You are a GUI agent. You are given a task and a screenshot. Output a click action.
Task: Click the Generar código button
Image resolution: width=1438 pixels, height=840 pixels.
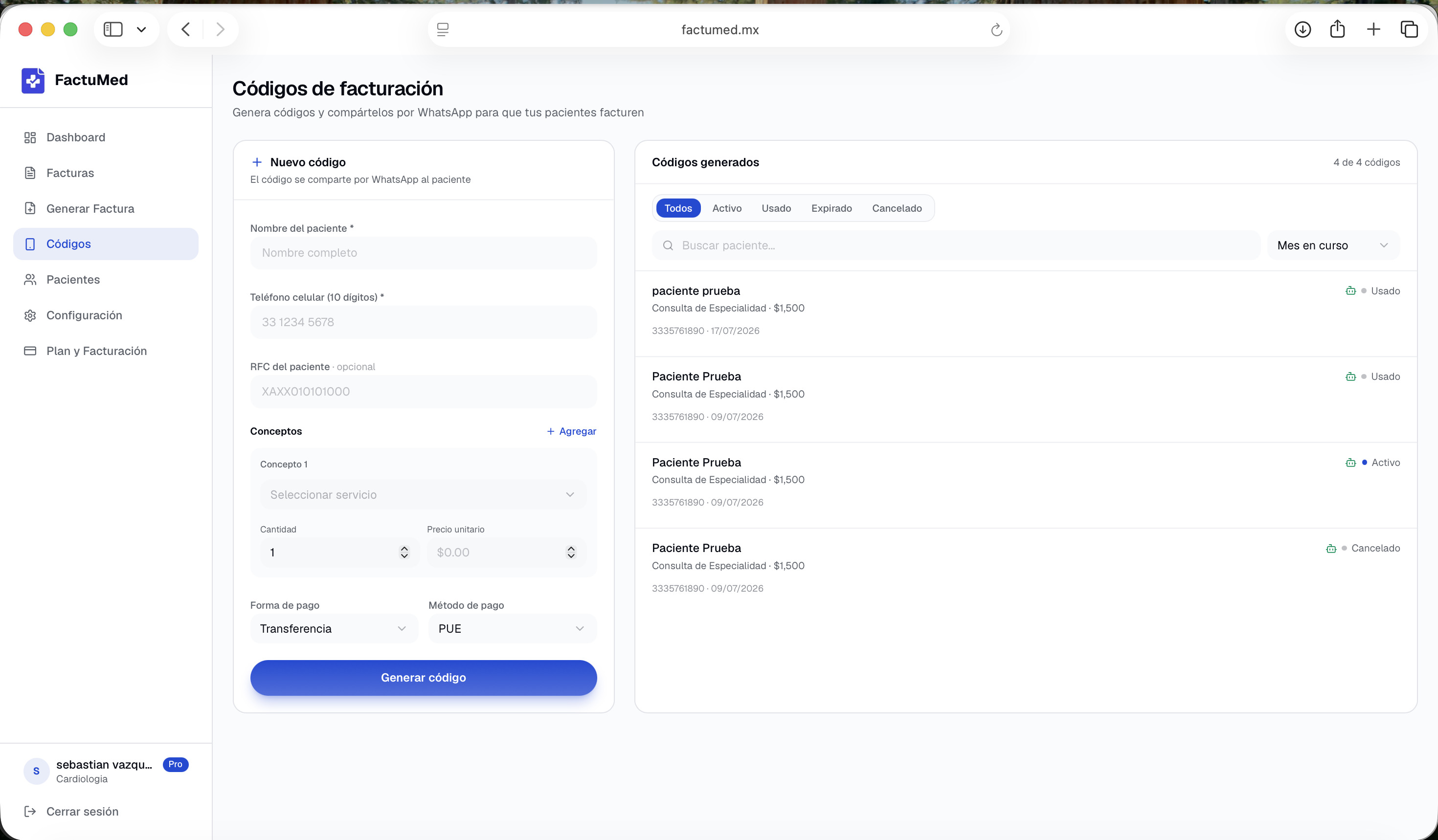pyautogui.click(x=424, y=678)
